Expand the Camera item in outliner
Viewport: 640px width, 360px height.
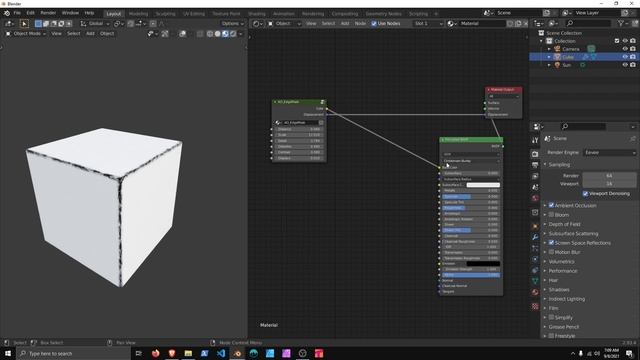(549, 49)
